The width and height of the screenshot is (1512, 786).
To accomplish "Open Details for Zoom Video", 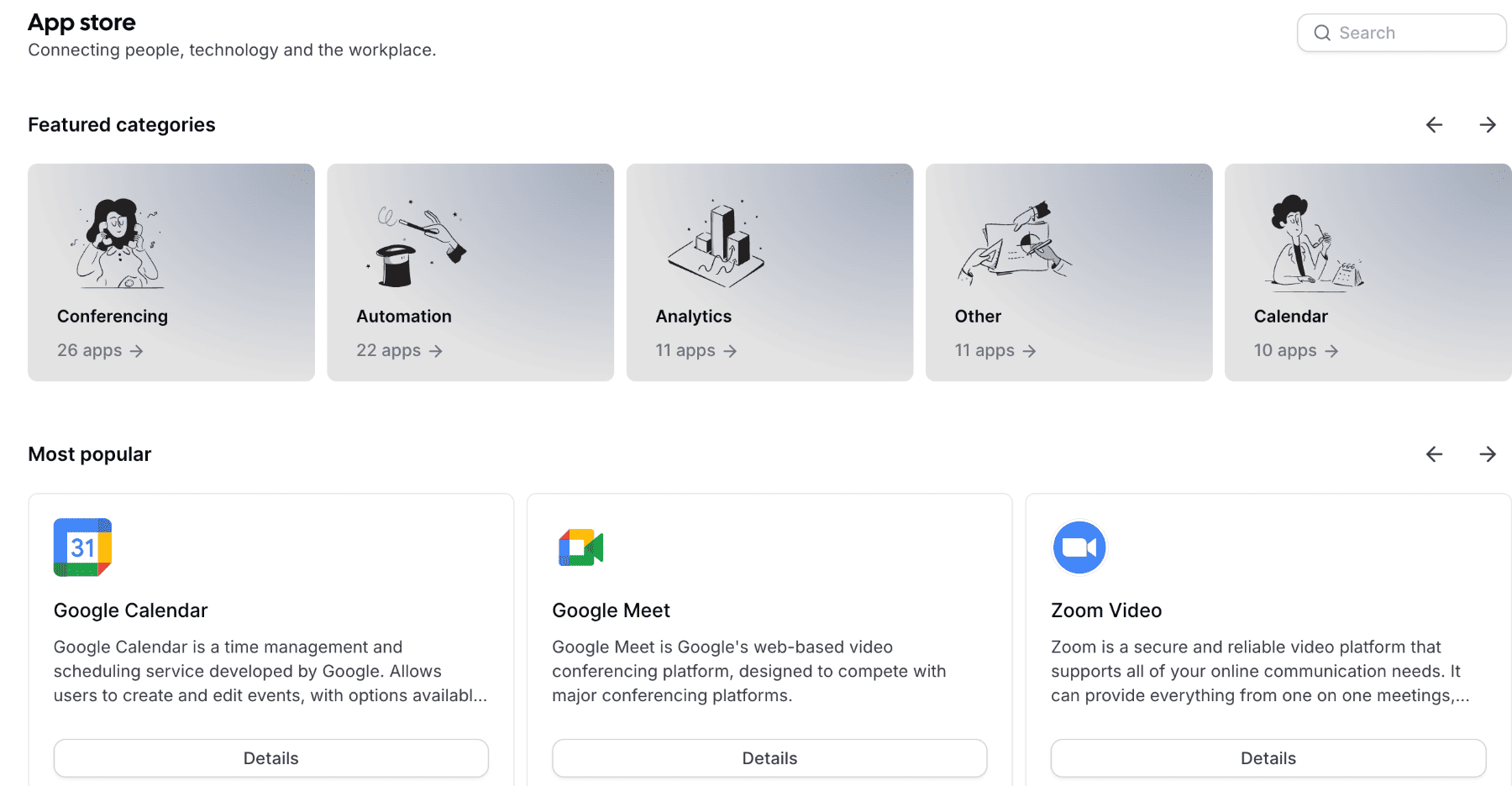I will point(1268,757).
